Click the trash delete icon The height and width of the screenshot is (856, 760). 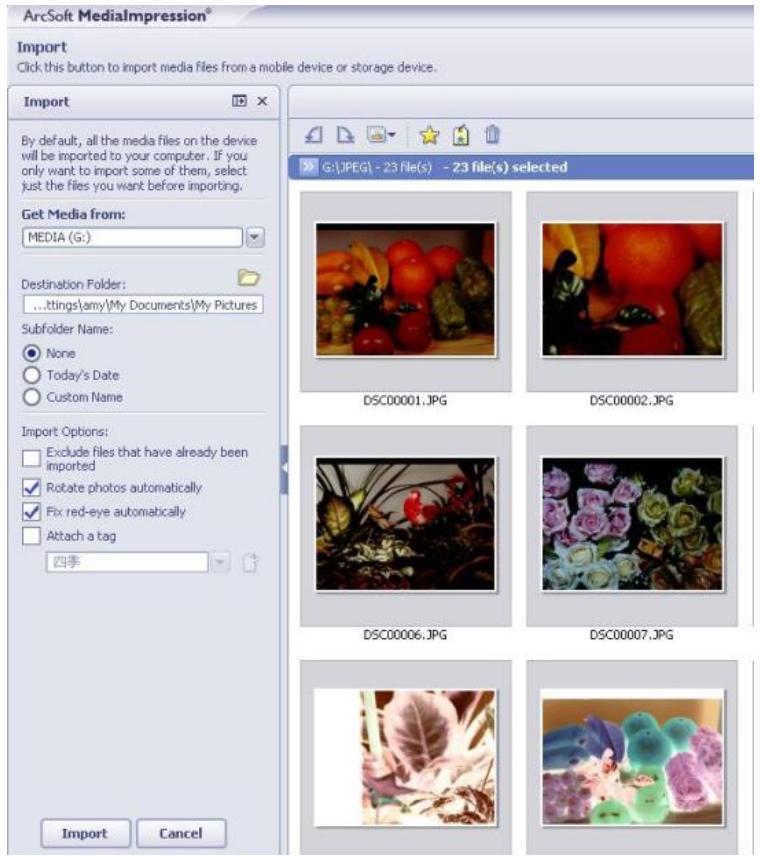click(492, 134)
